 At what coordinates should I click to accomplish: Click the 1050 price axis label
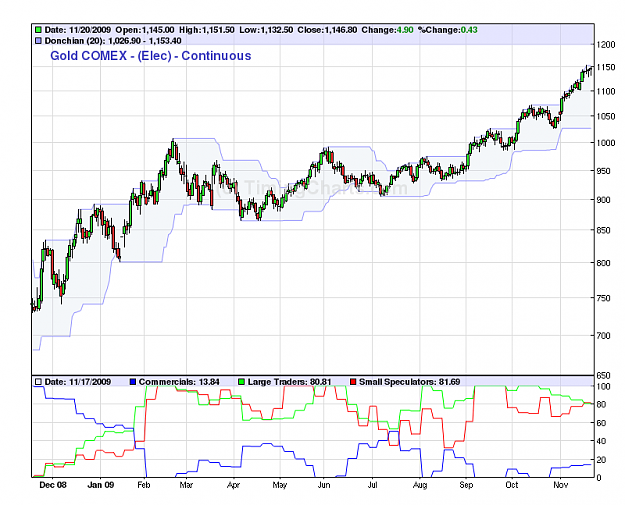[x=606, y=116]
